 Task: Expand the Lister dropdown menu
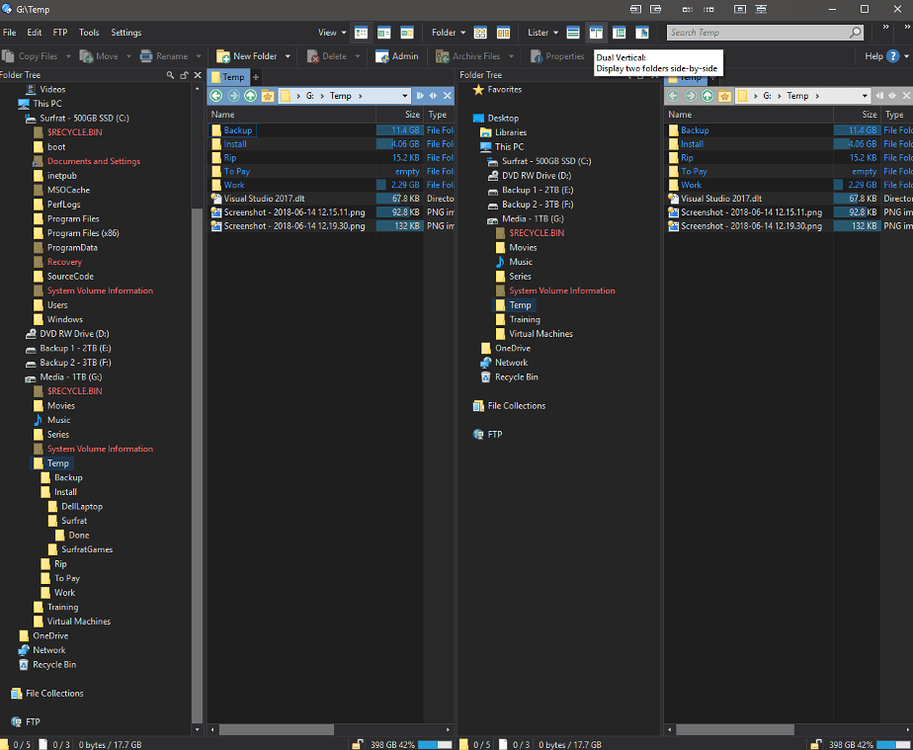(x=543, y=33)
